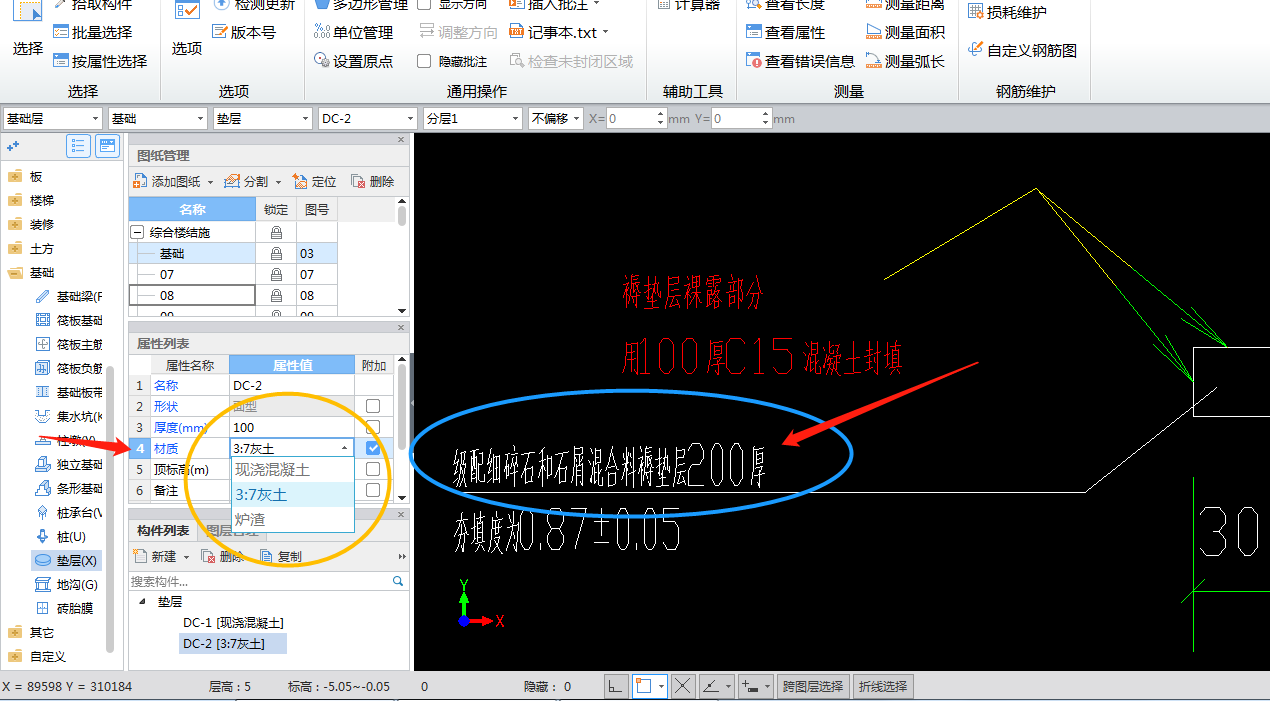This screenshot has height=701, width=1270.
Task: Click 设置原点 set origin tool
Action: pos(353,61)
